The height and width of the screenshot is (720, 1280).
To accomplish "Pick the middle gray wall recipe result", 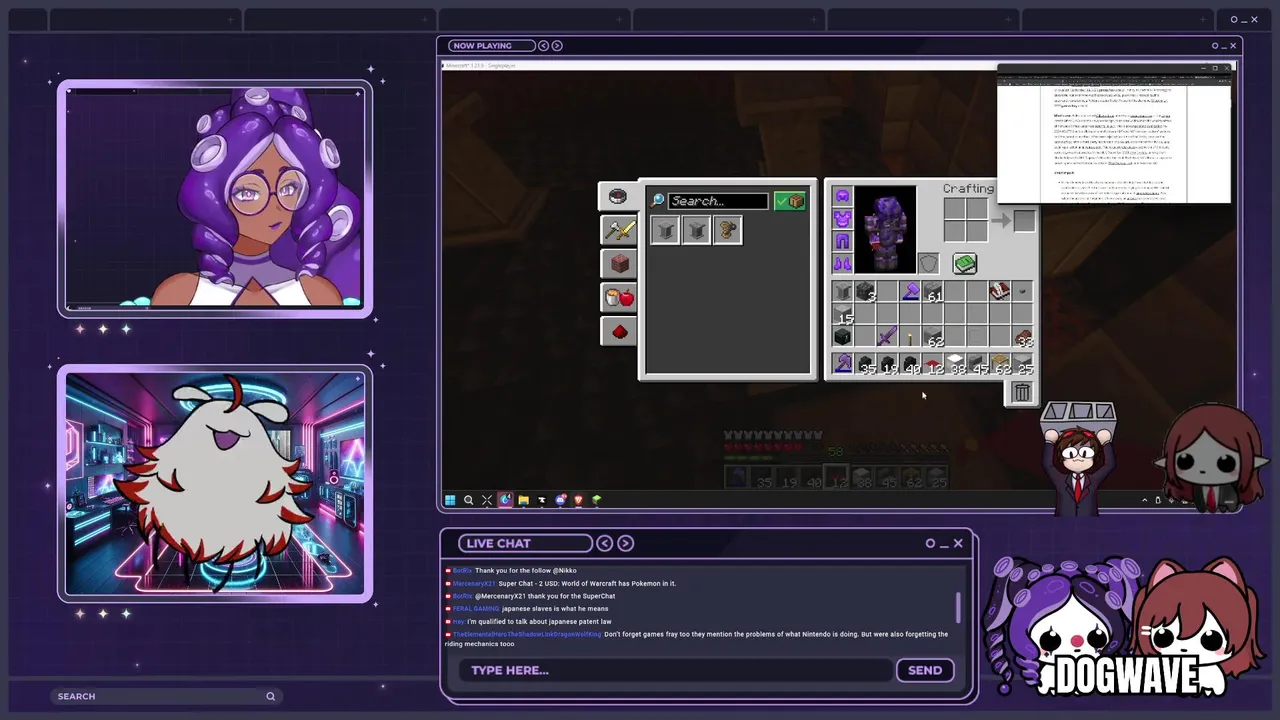I will click(x=697, y=231).
